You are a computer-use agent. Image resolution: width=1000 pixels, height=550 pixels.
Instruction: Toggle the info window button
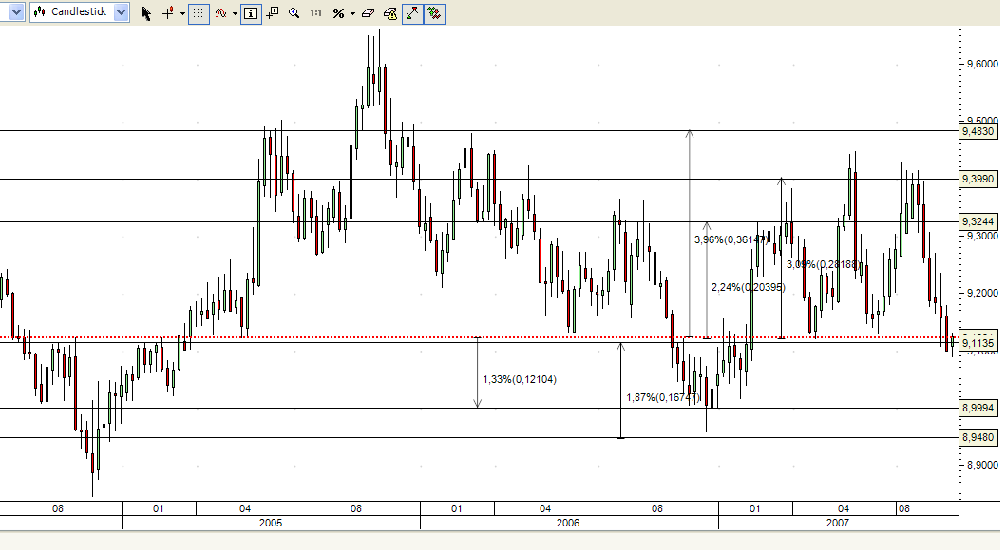click(x=251, y=13)
